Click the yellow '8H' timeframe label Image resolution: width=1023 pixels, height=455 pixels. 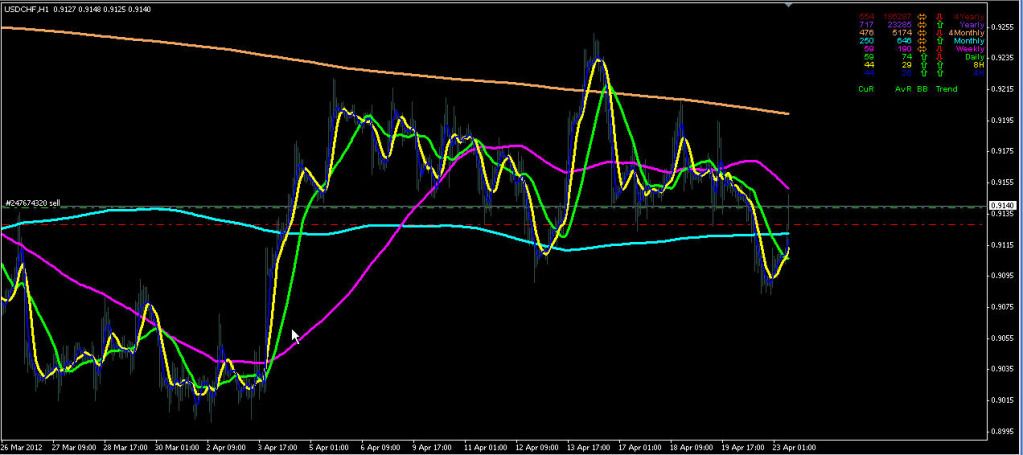pos(979,65)
